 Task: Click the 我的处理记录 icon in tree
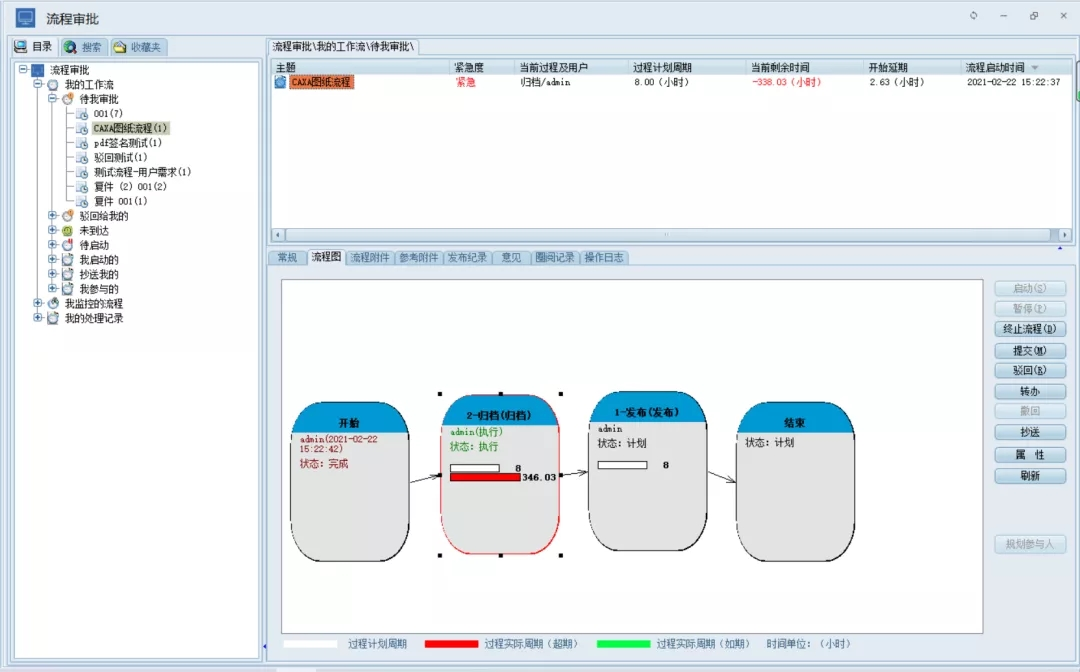[x=53, y=319]
